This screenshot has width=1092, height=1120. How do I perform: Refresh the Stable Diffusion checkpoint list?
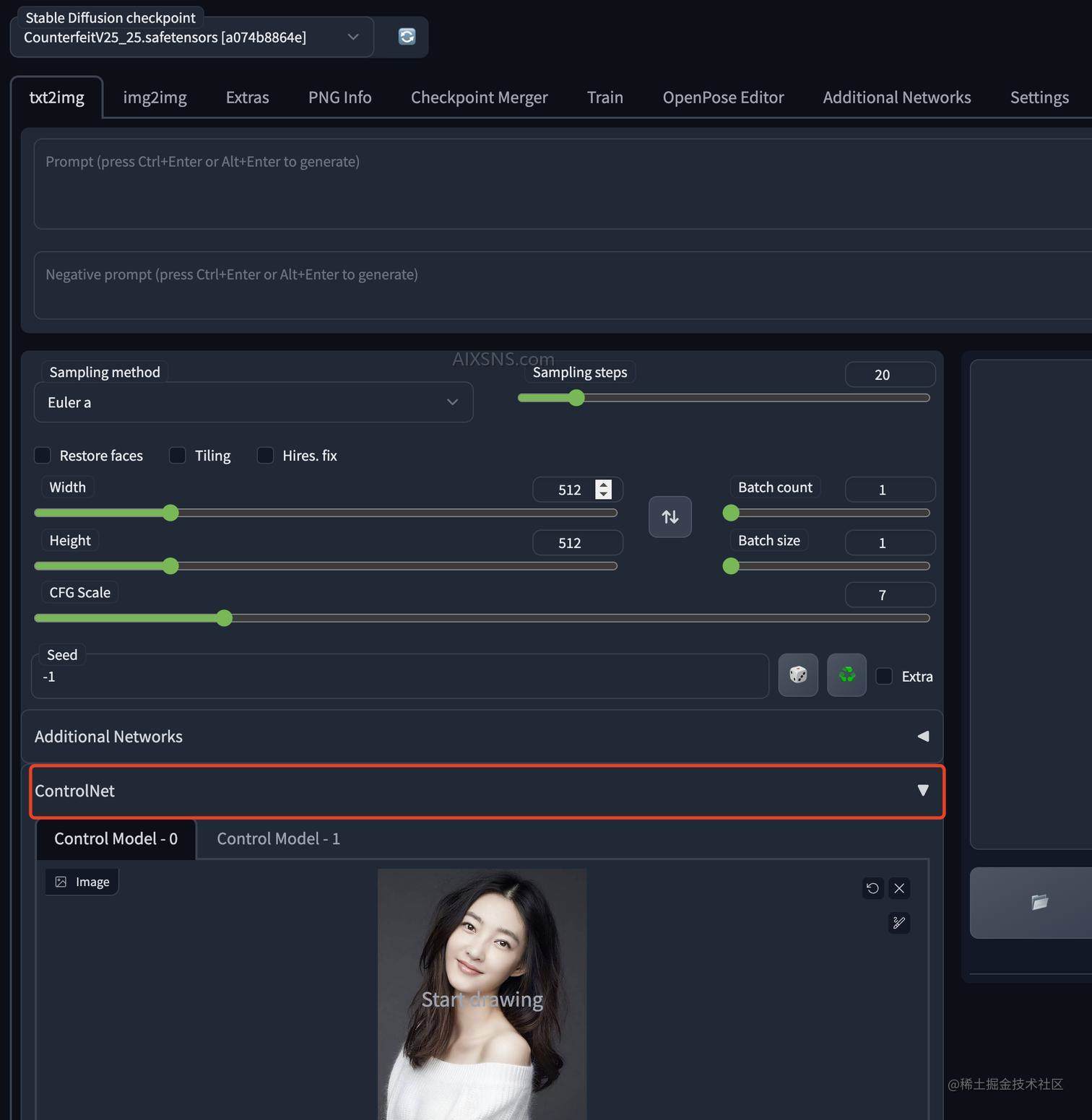click(x=406, y=36)
